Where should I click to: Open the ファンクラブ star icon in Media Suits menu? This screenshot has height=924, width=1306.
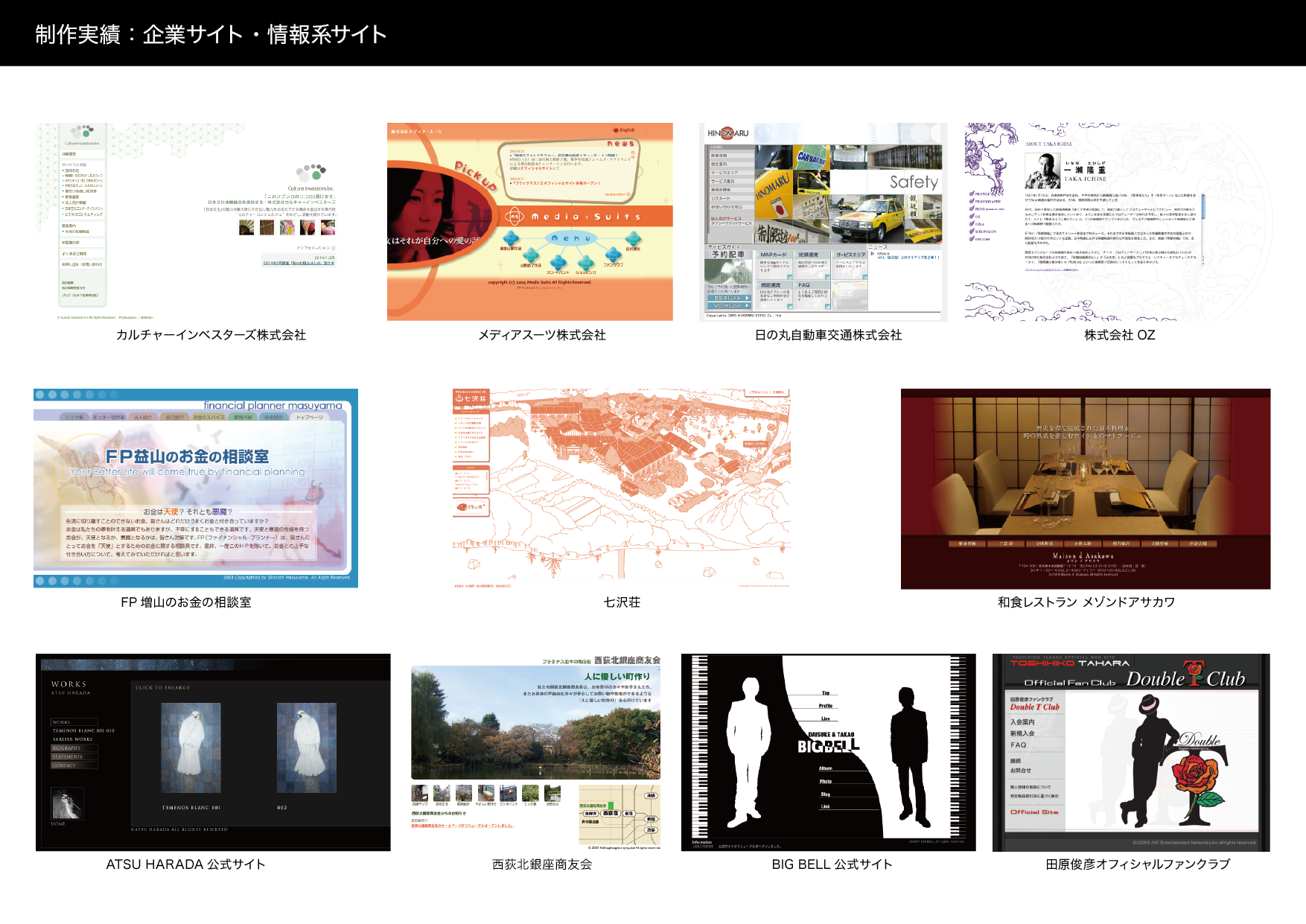pos(614,255)
